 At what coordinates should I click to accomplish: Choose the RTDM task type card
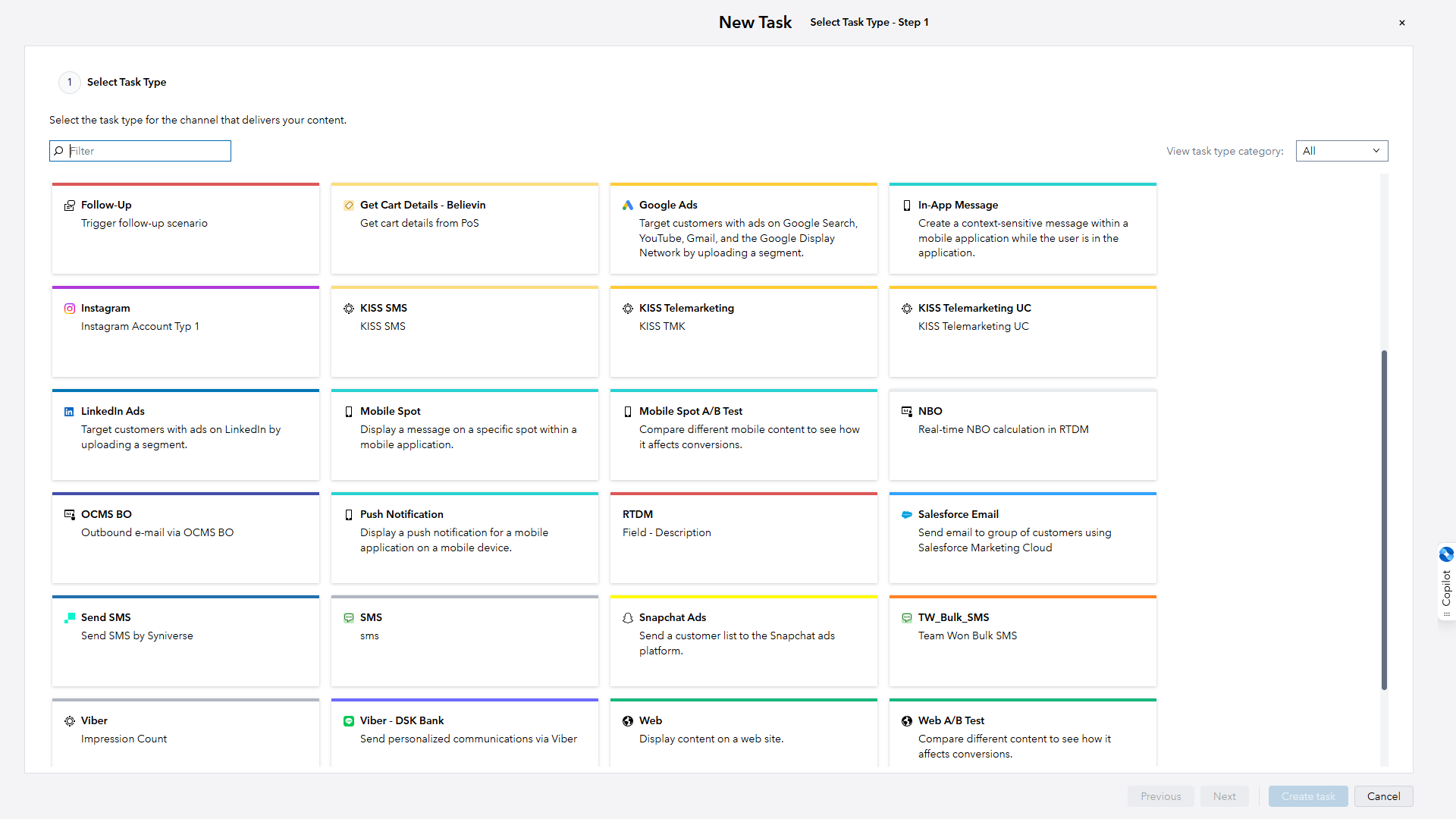coord(743,538)
